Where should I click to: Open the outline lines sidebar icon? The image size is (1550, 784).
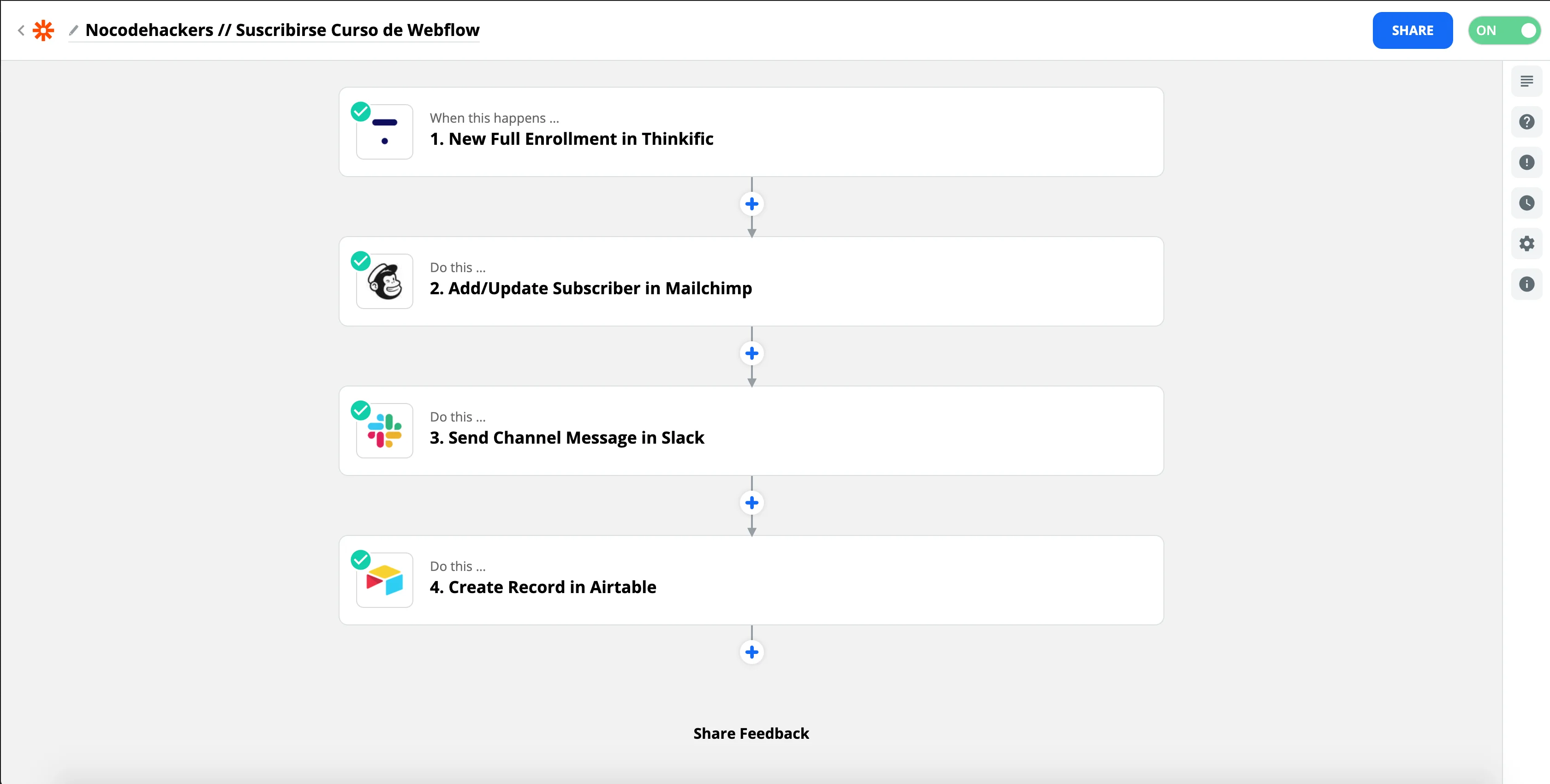1526,81
